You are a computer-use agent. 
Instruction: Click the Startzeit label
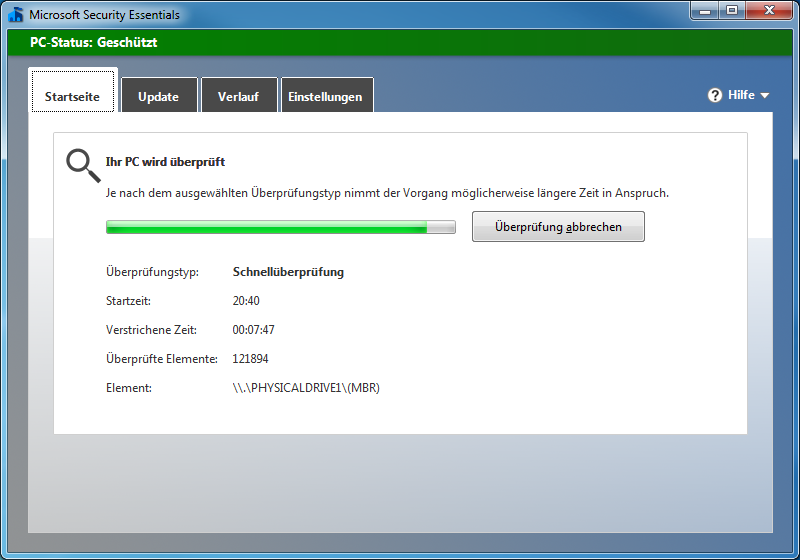128,301
